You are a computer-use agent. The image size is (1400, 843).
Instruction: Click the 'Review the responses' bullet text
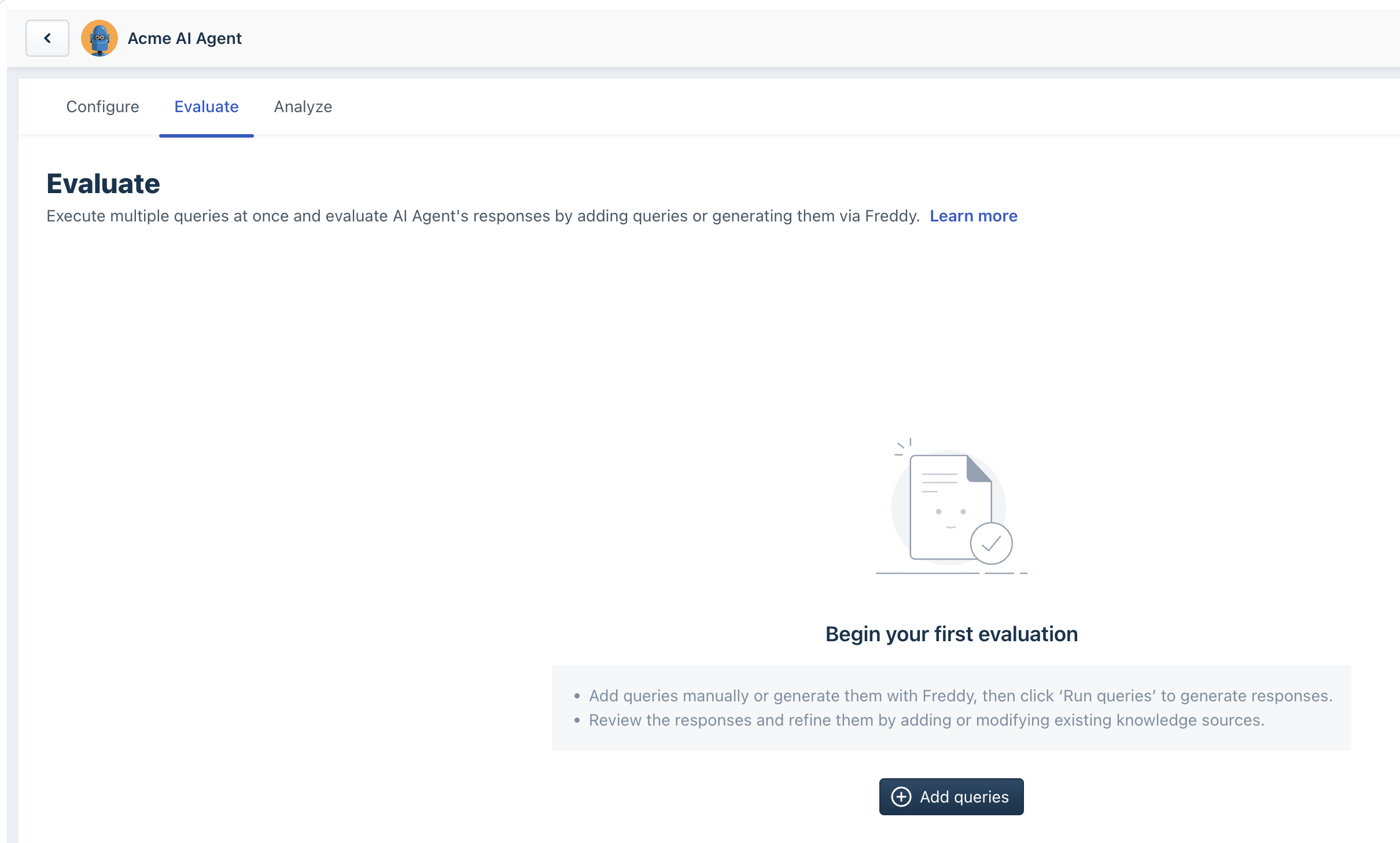click(926, 720)
